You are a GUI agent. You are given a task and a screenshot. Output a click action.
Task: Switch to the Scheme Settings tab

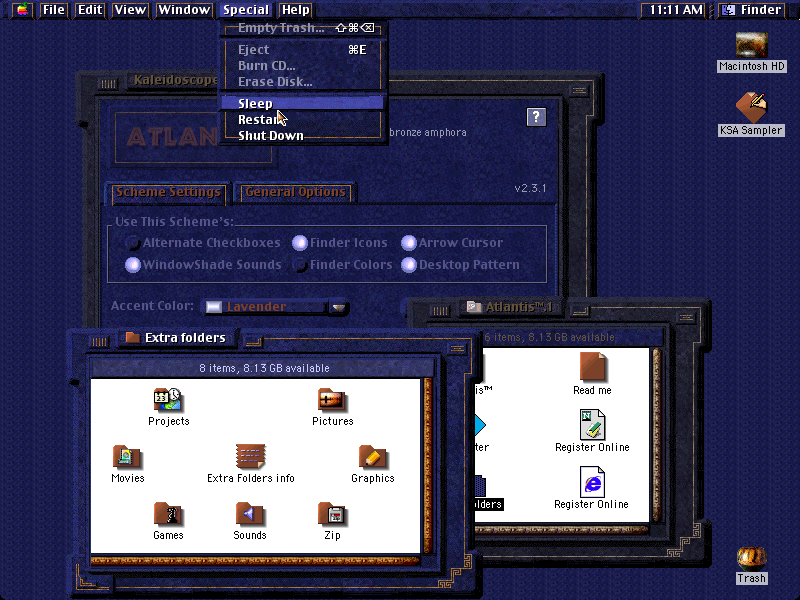(x=168, y=192)
